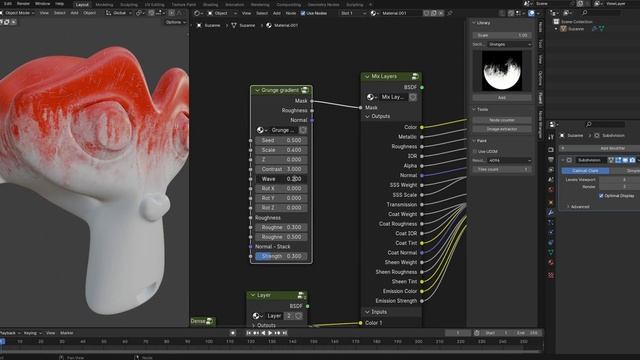Click the pin icon in node editor header

click(450, 13)
